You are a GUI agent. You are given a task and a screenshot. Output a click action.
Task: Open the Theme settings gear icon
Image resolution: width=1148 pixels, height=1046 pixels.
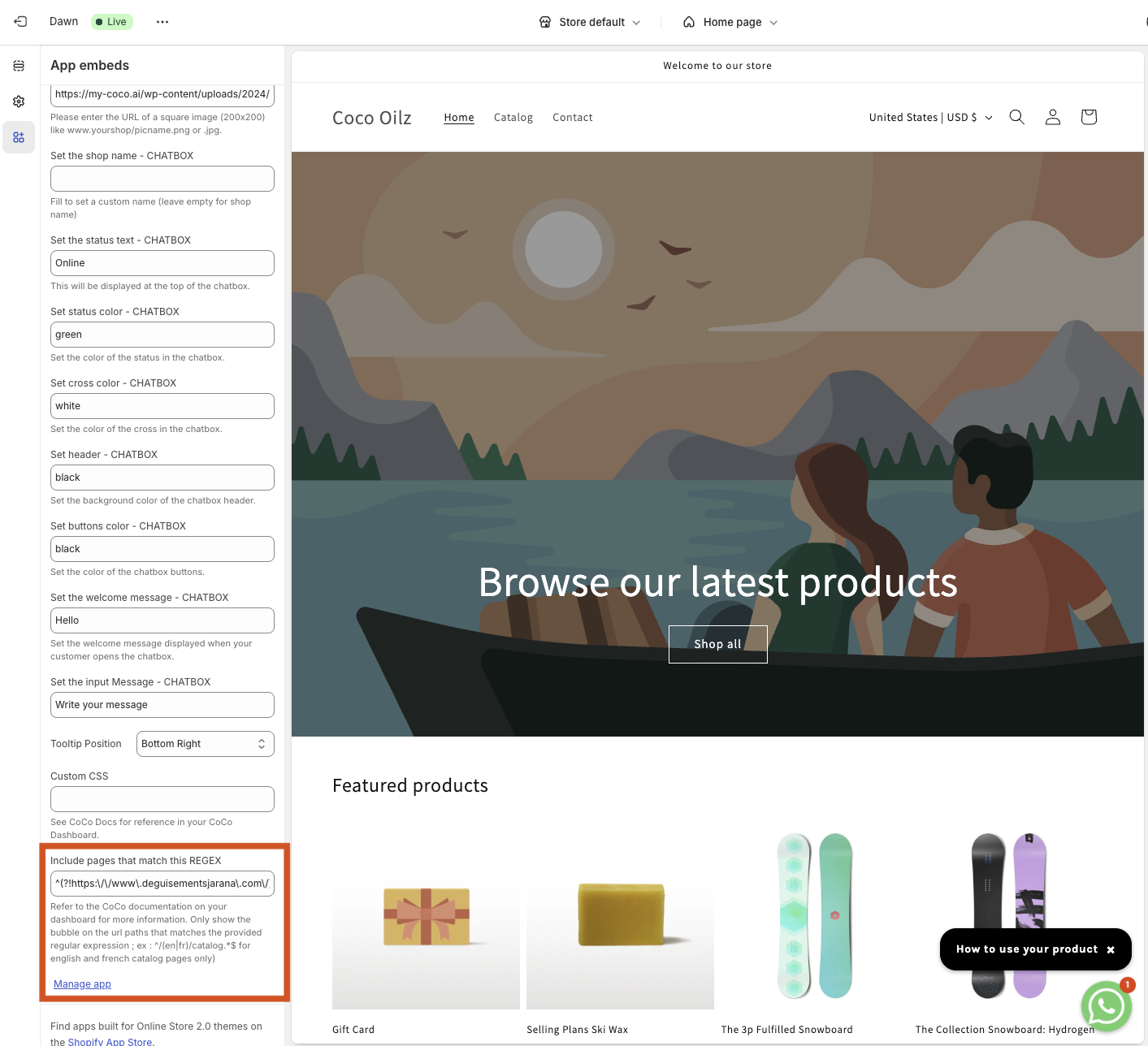[19, 102]
